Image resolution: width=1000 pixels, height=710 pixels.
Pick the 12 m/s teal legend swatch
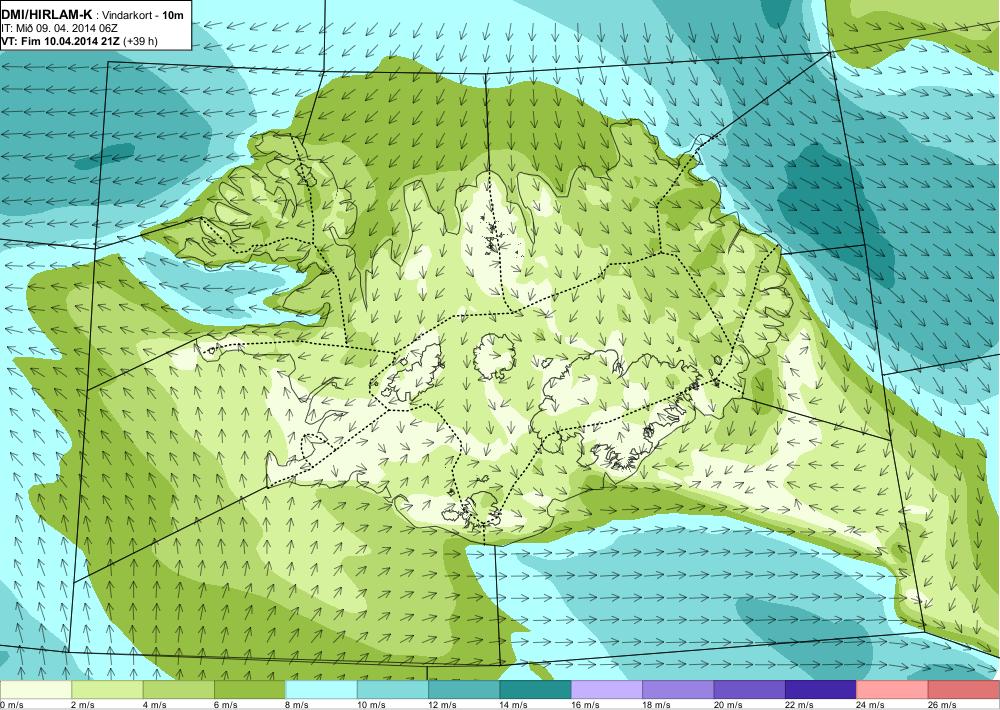(464, 690)
